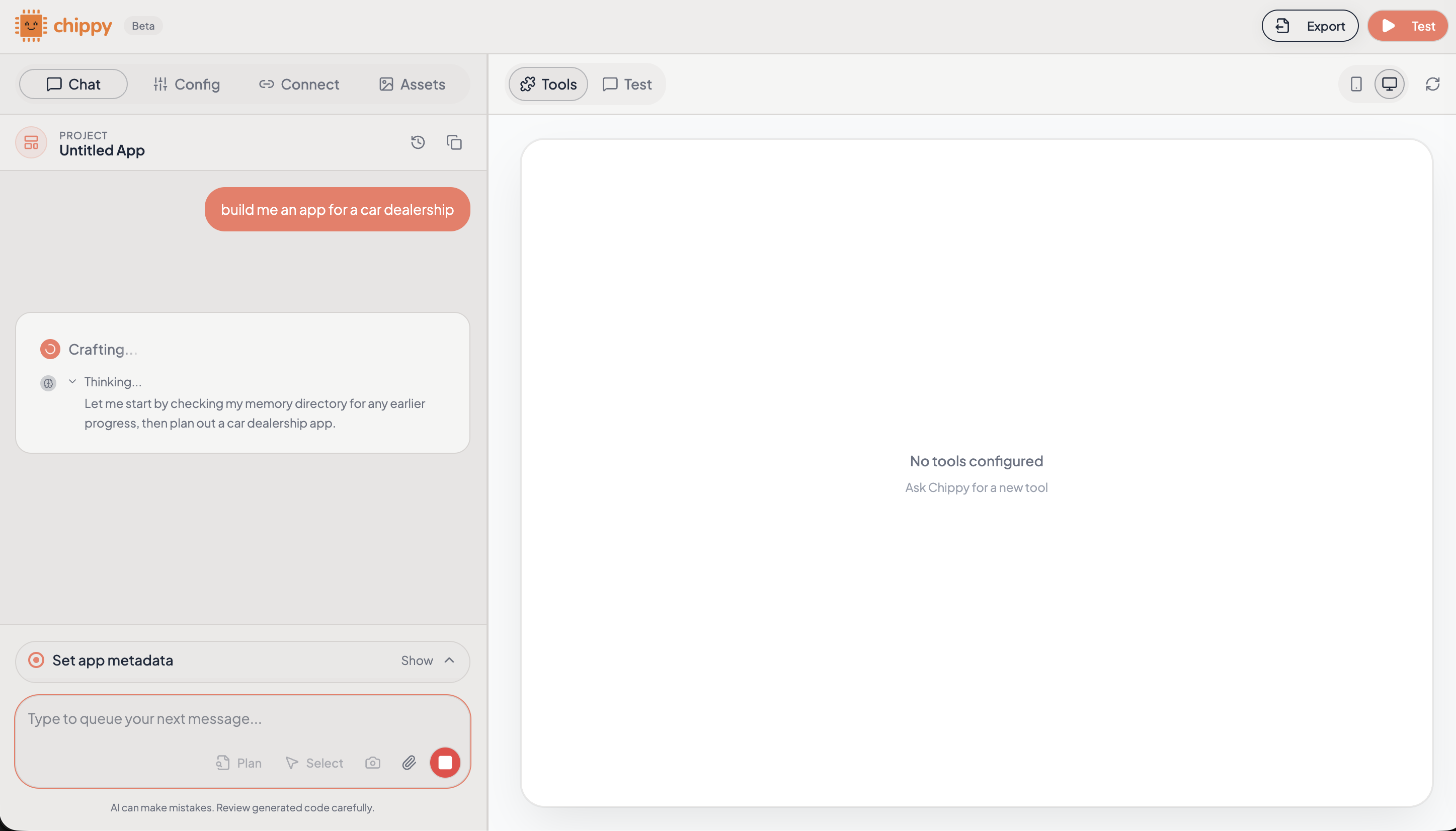Viewport: 1456px width, 831px height.
Task: Open the Config tab
Action: (187, 84)
